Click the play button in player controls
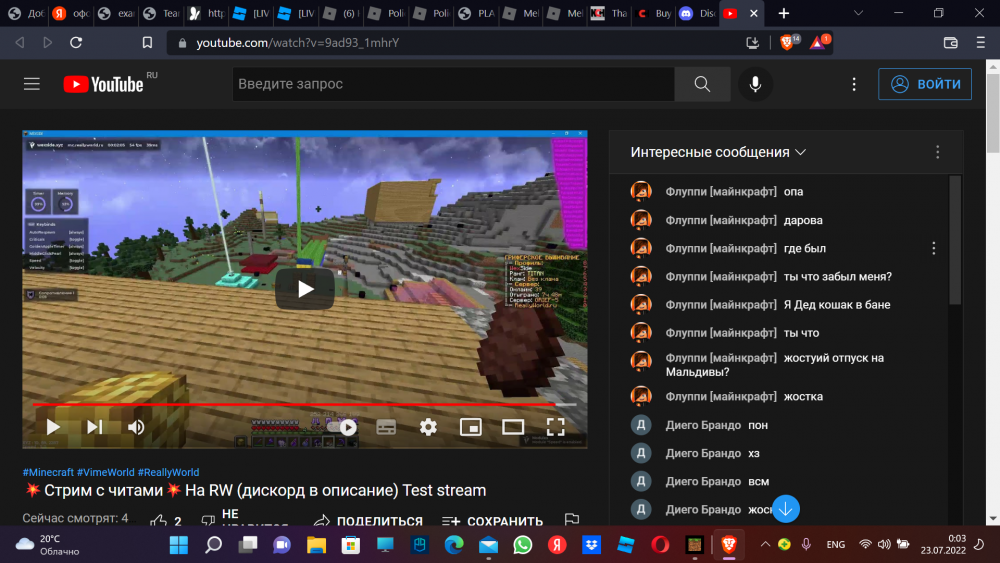The width and height of the screenshot is (1000, 563). pos(54,427)
